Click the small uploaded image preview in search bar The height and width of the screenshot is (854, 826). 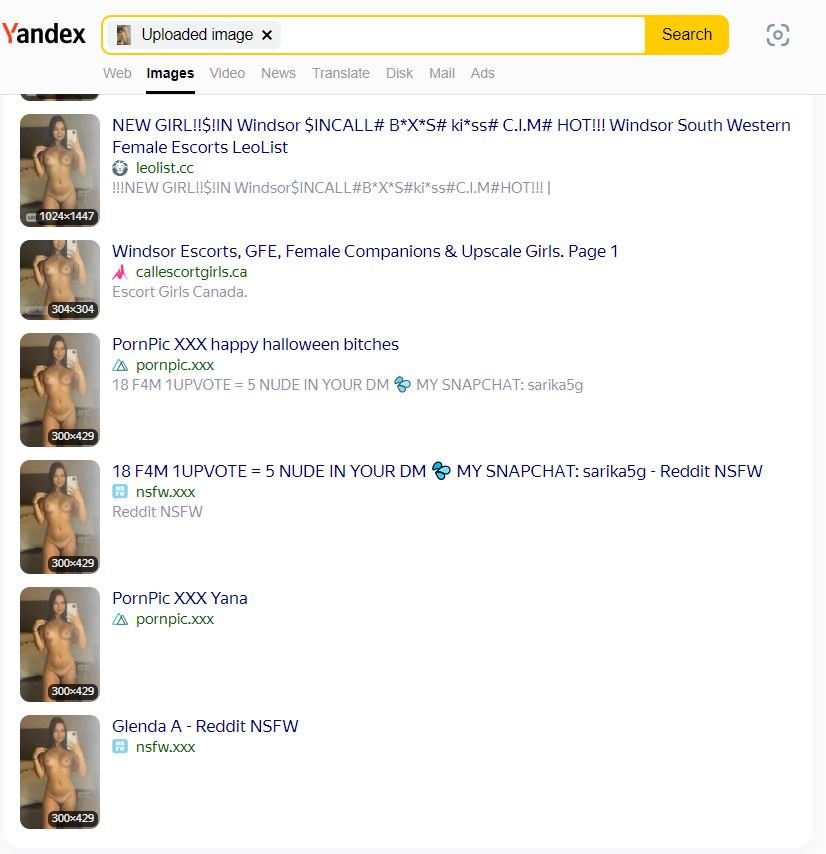coord(124,35)
